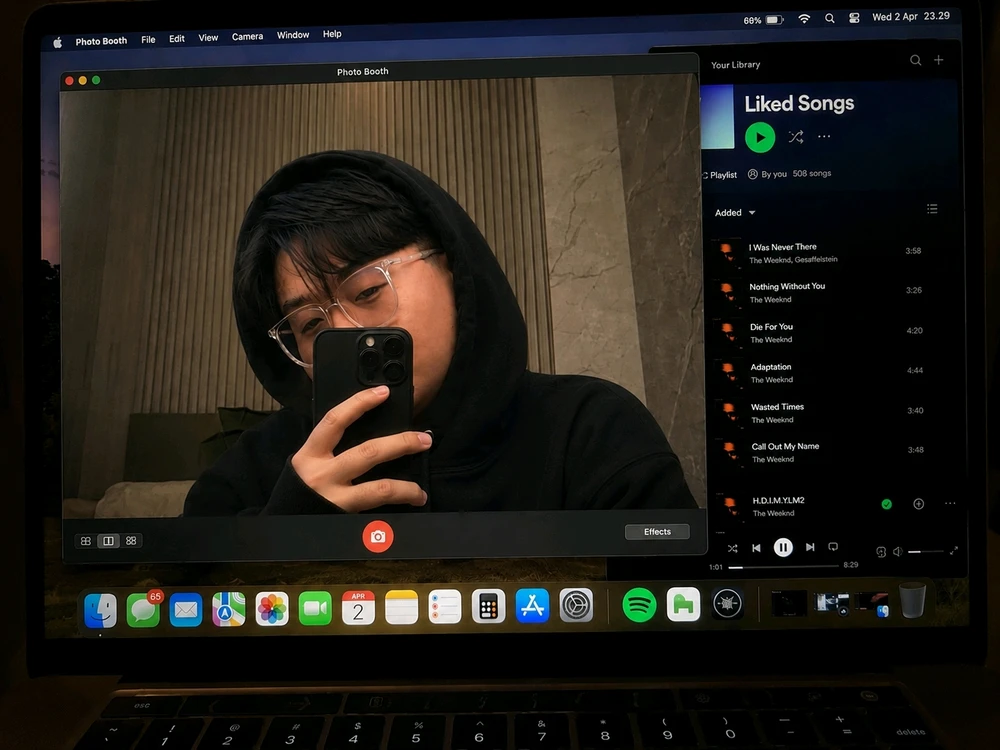Screen dimensions: 1000x750
Task: Open the Edit menu
Action: (177, 38)
